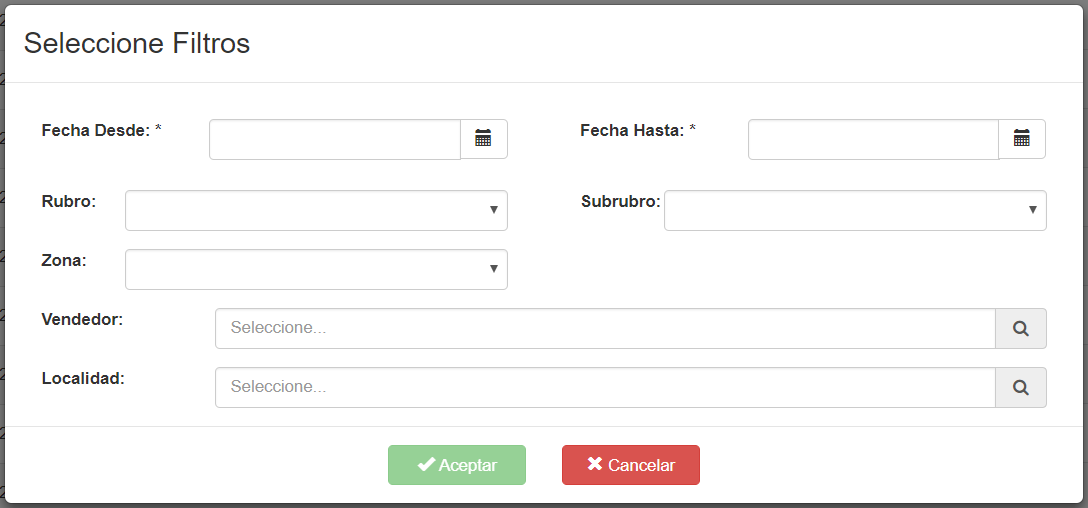Viewport: 1088px width, 508px height.
Task: Open the Rubro combo box
Action: [x=316, y=210]
